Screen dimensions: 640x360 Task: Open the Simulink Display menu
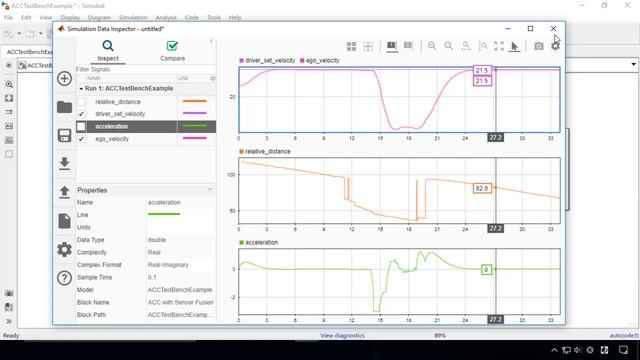click(x=70, y=18)
